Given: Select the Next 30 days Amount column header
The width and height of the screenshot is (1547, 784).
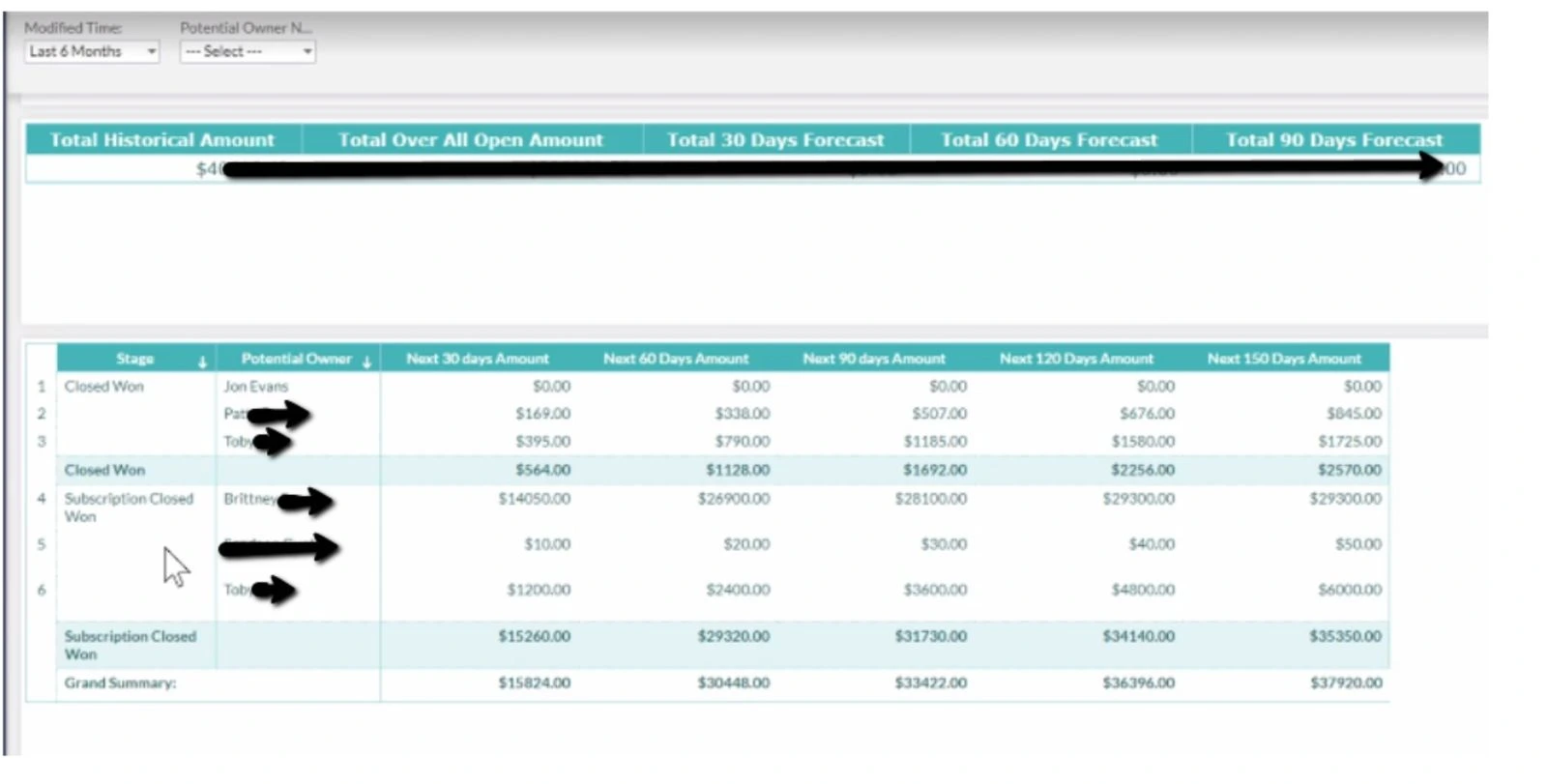Looking at the screenshot, I should point(477,359).
